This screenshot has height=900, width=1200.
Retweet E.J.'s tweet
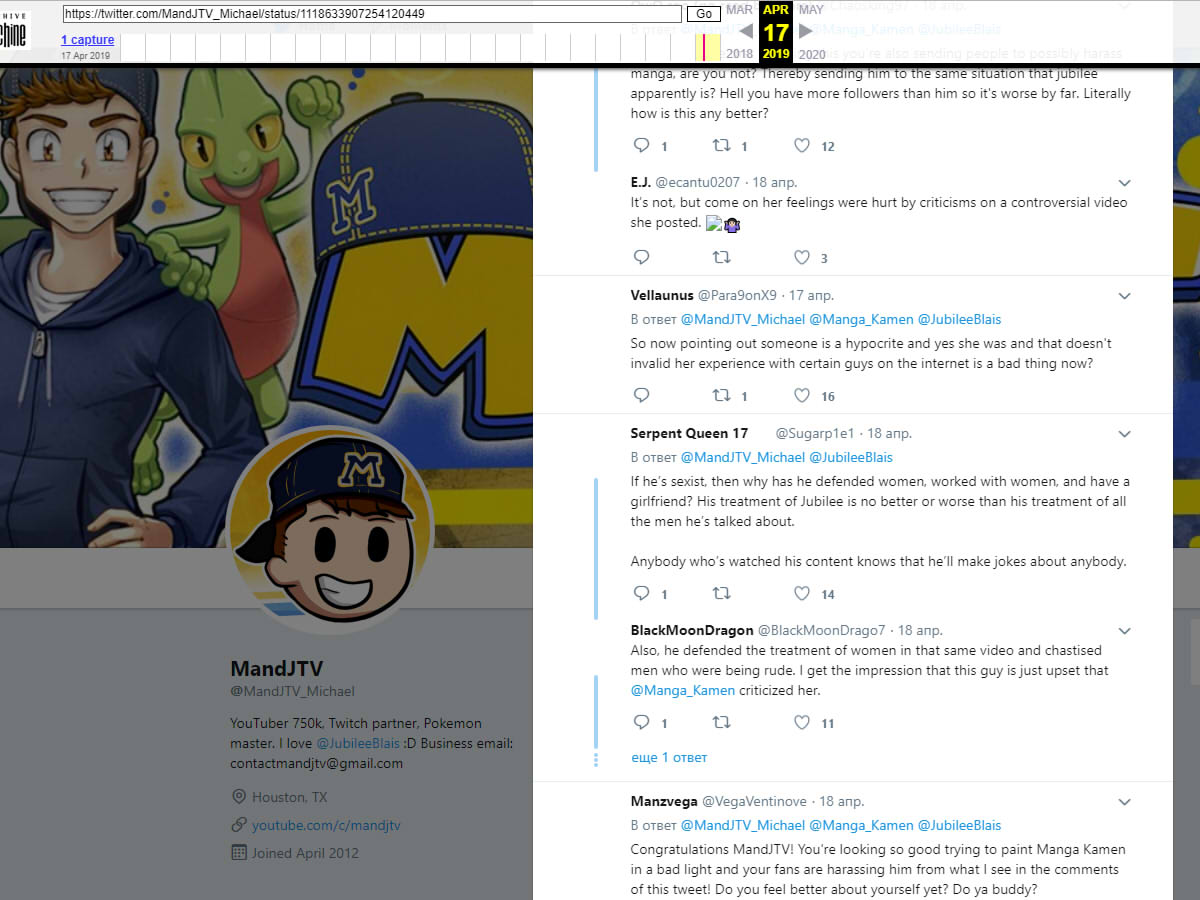click(721, 258)
